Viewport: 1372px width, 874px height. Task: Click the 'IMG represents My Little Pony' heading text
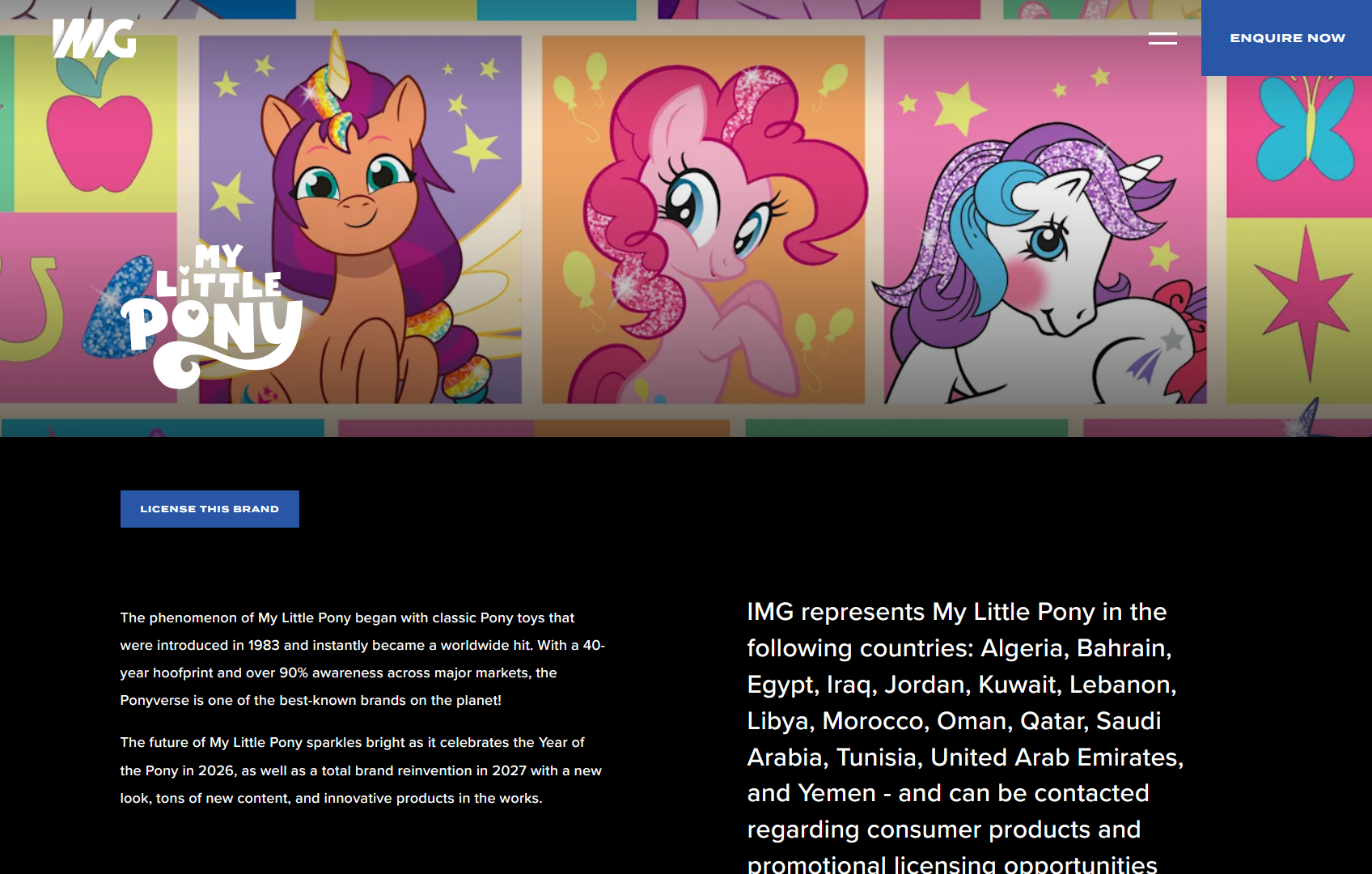point(965,738)
